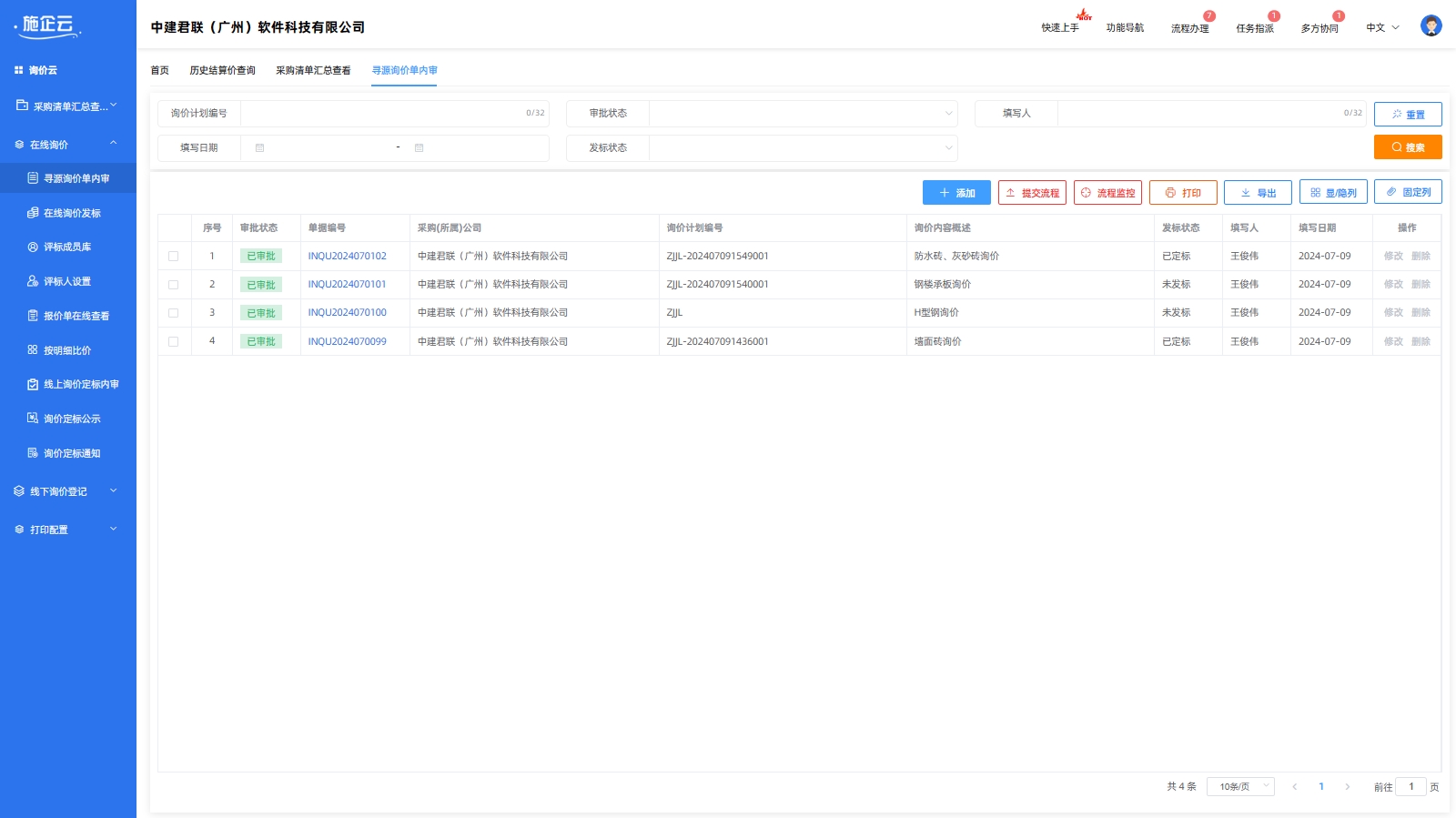Switch to the 首页 tab
Screen dimensions: 1456x818
click(160, 70)
